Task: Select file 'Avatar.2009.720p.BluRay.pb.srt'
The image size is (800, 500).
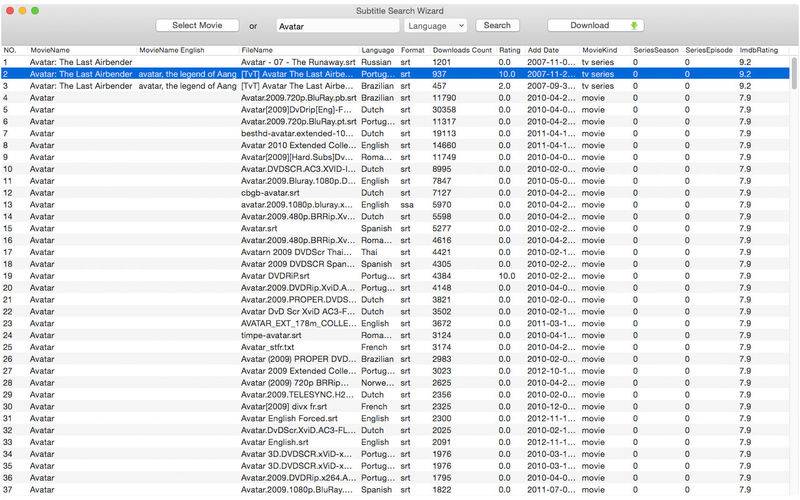Action: tap(298, 98)
